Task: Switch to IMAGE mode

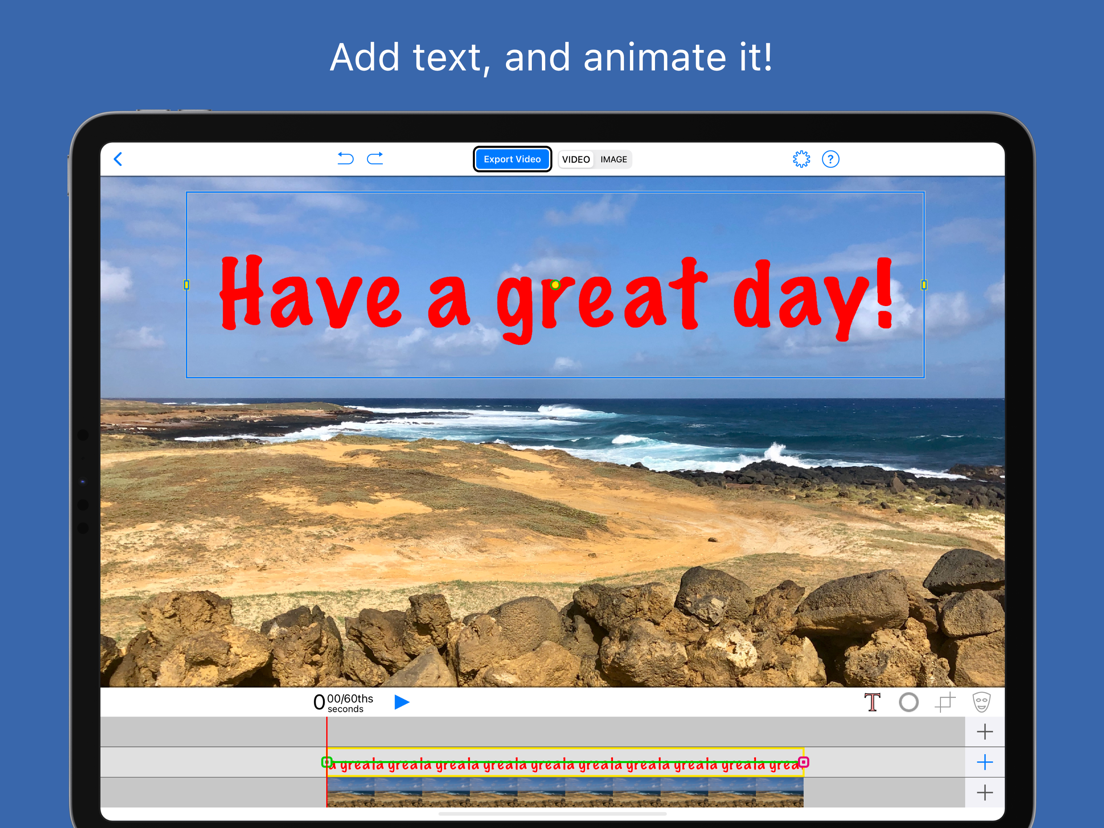Action: [x=613, y=159]
